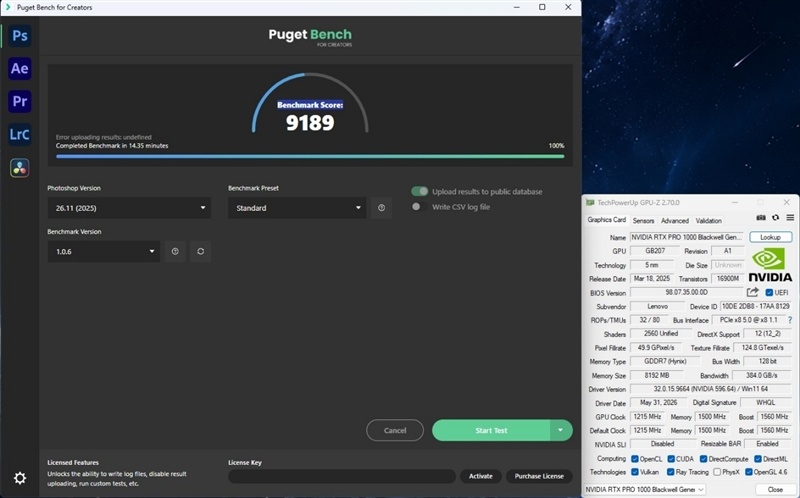The image size is (800, 498).
Task: Open the Photoshop Version dropdown
Action: (x=129, y=208)
